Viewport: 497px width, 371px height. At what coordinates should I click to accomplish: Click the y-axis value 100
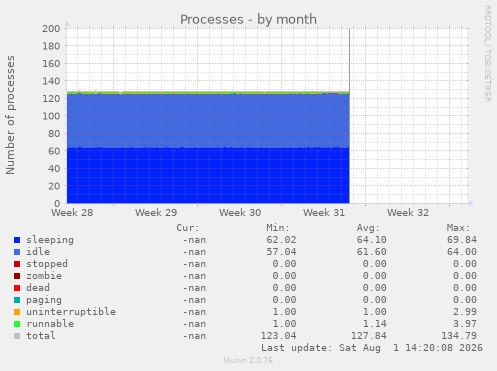click(51, 116)
